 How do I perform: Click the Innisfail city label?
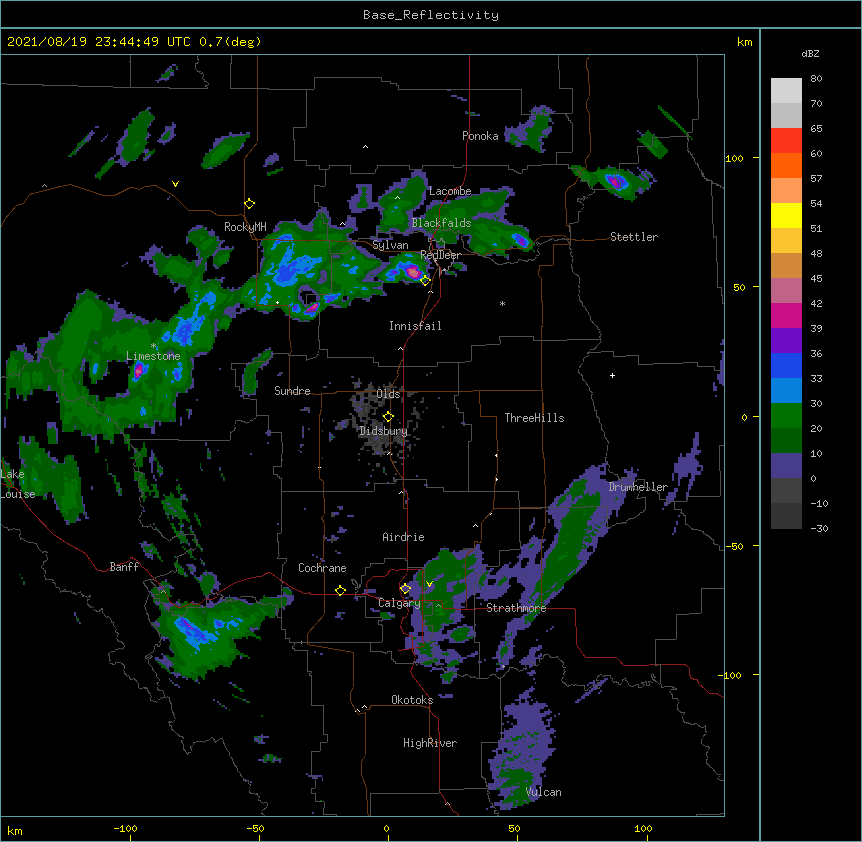[415, 326]
